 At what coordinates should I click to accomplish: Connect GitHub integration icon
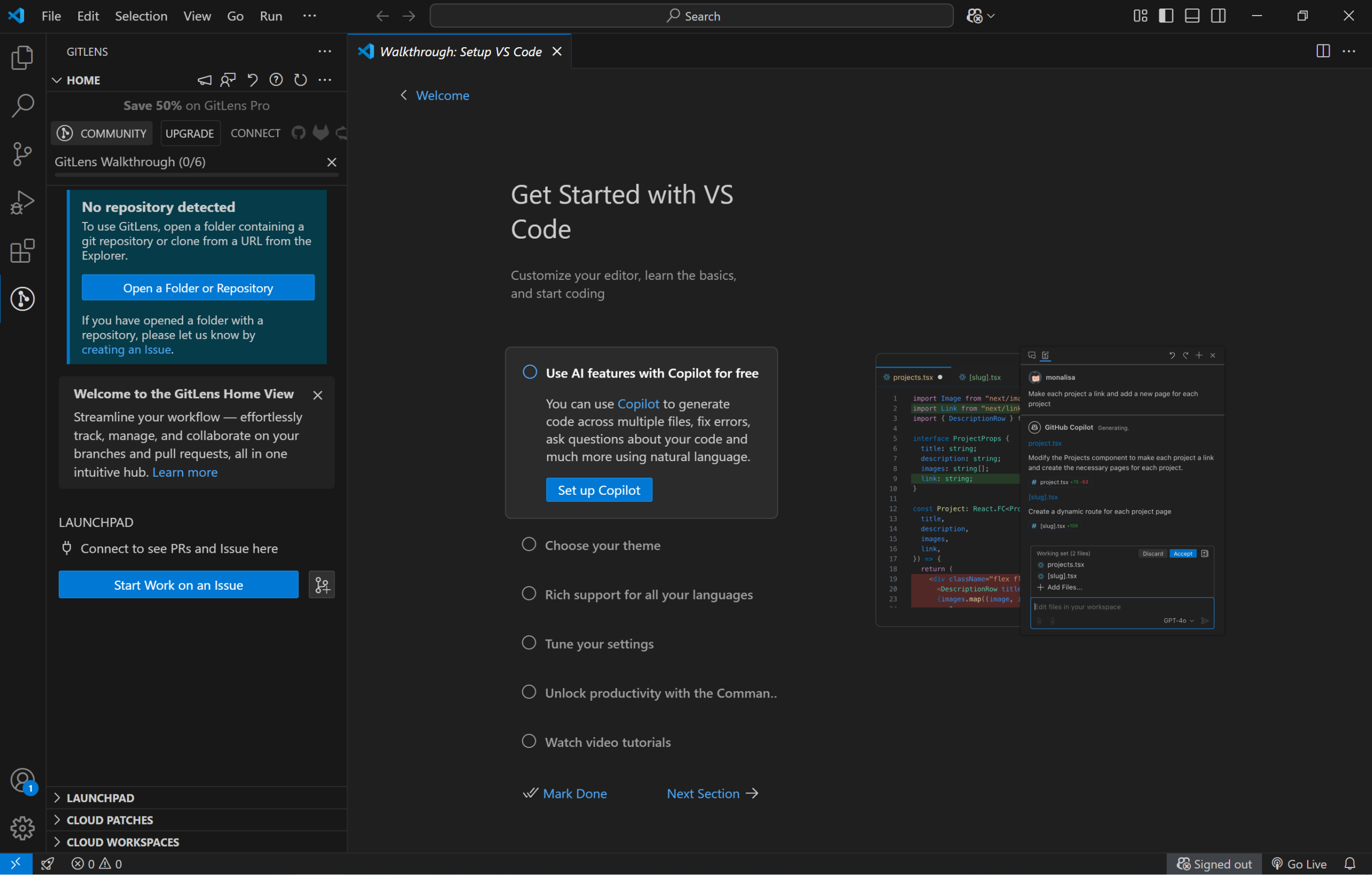(299, 133)
